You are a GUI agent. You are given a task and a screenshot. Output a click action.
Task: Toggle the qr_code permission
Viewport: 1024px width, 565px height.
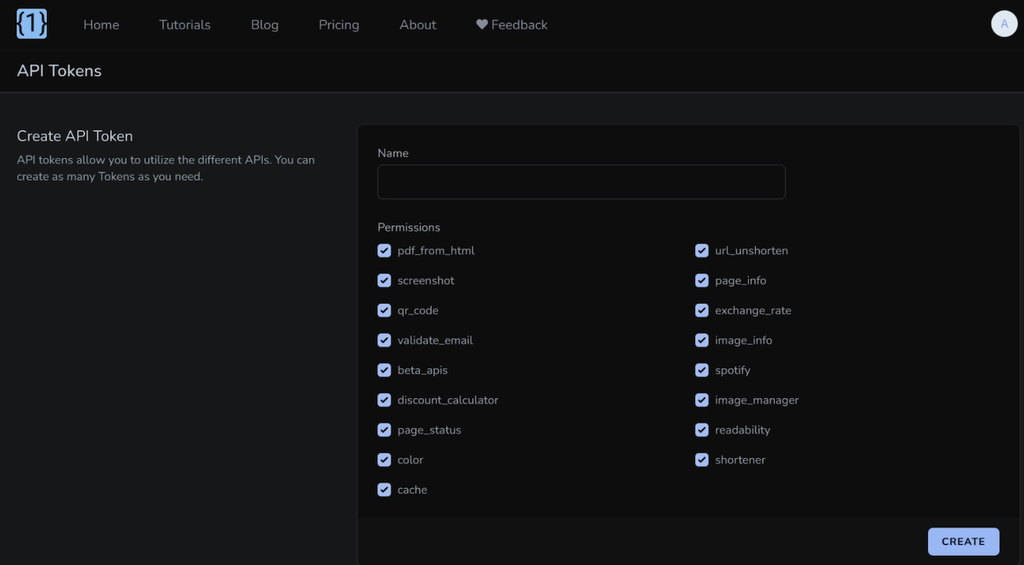coord(384,311)
